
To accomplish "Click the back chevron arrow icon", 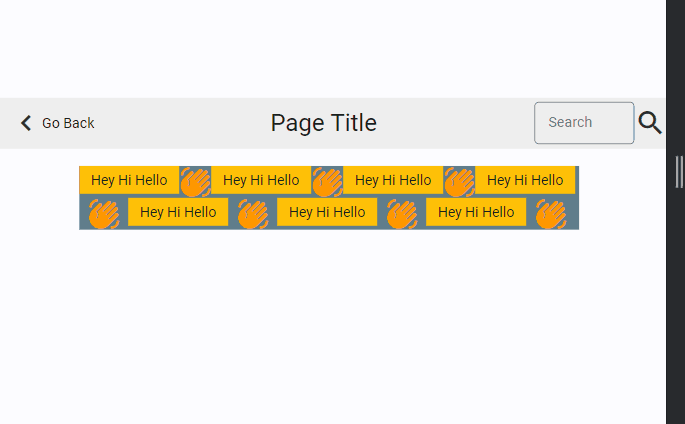I will (26, 123).
